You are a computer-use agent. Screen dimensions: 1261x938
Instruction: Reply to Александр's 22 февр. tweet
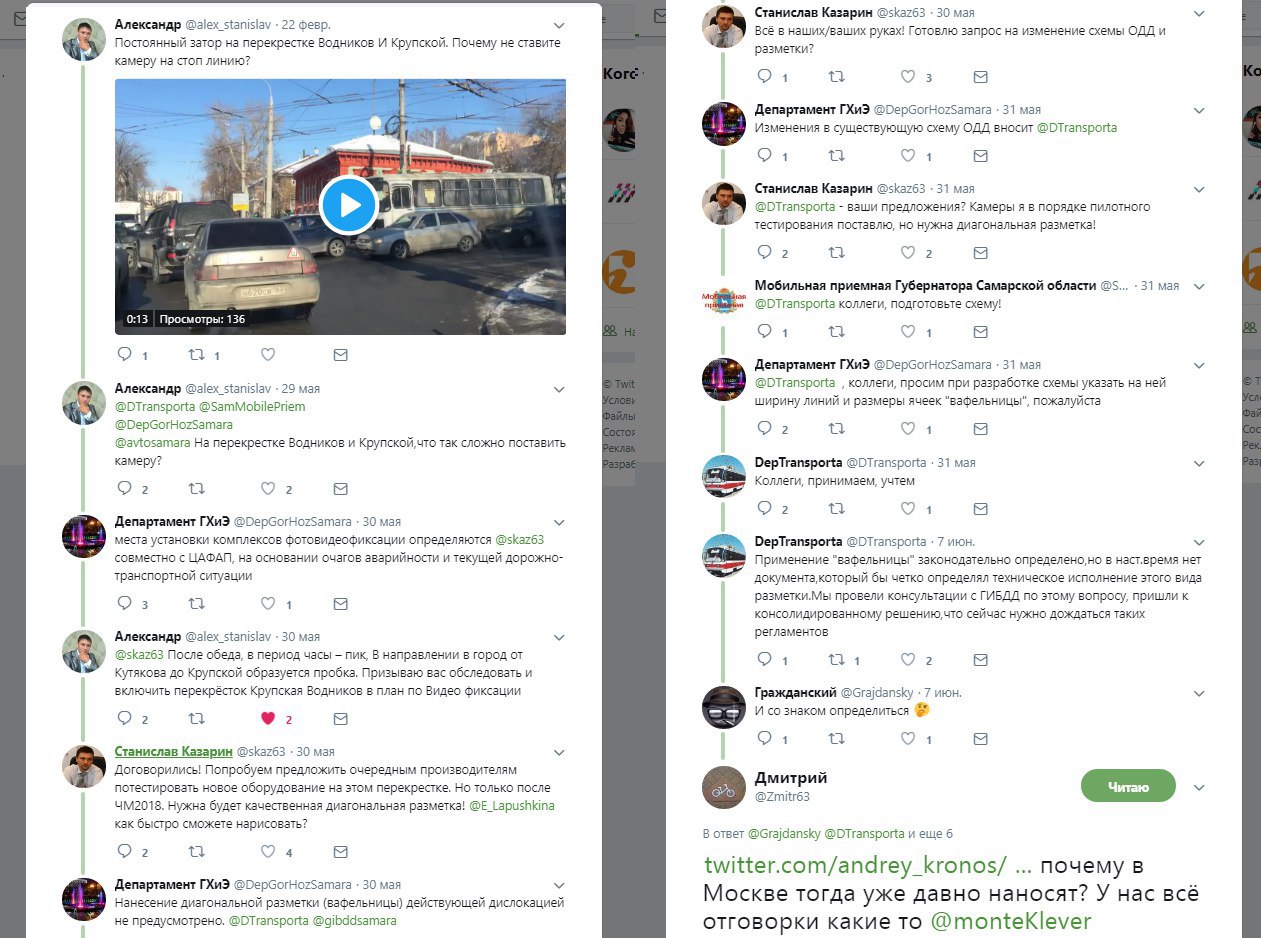pyautogui.click(x=125, y=354)
